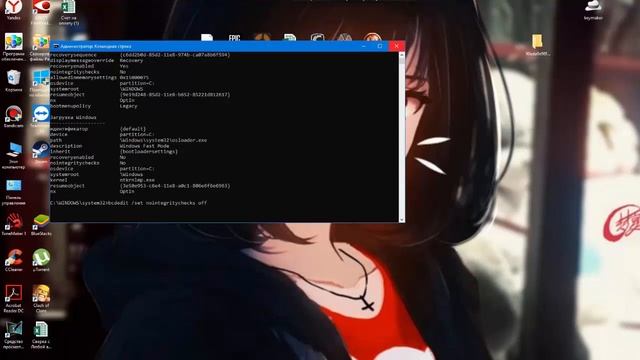Viewport: 640px width, 360px height.
Task: Open the Excel file desktop icon at top
Action: (x=68, y=11)
